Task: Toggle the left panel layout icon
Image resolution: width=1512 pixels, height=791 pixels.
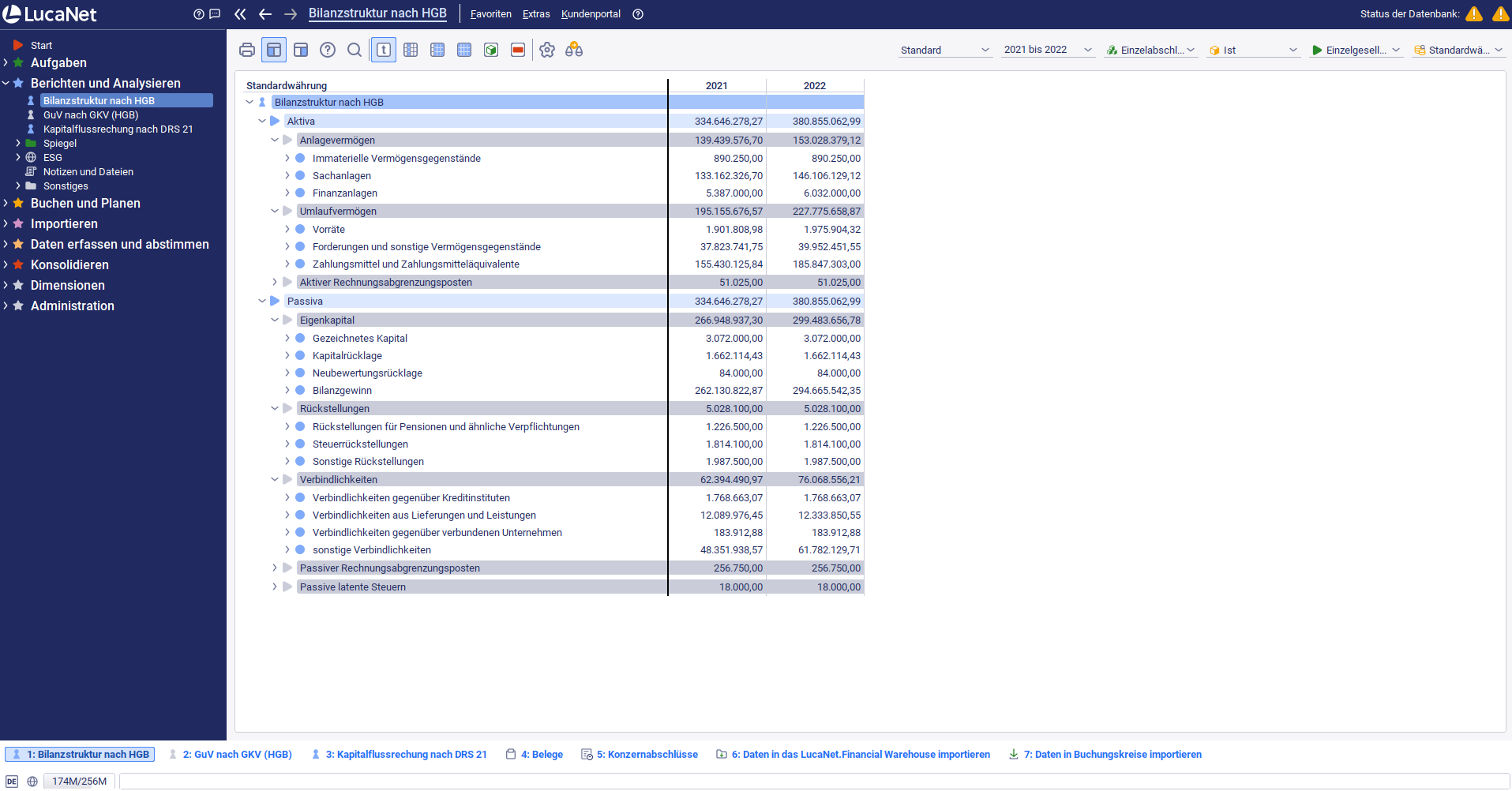Action: pos(274,50)
